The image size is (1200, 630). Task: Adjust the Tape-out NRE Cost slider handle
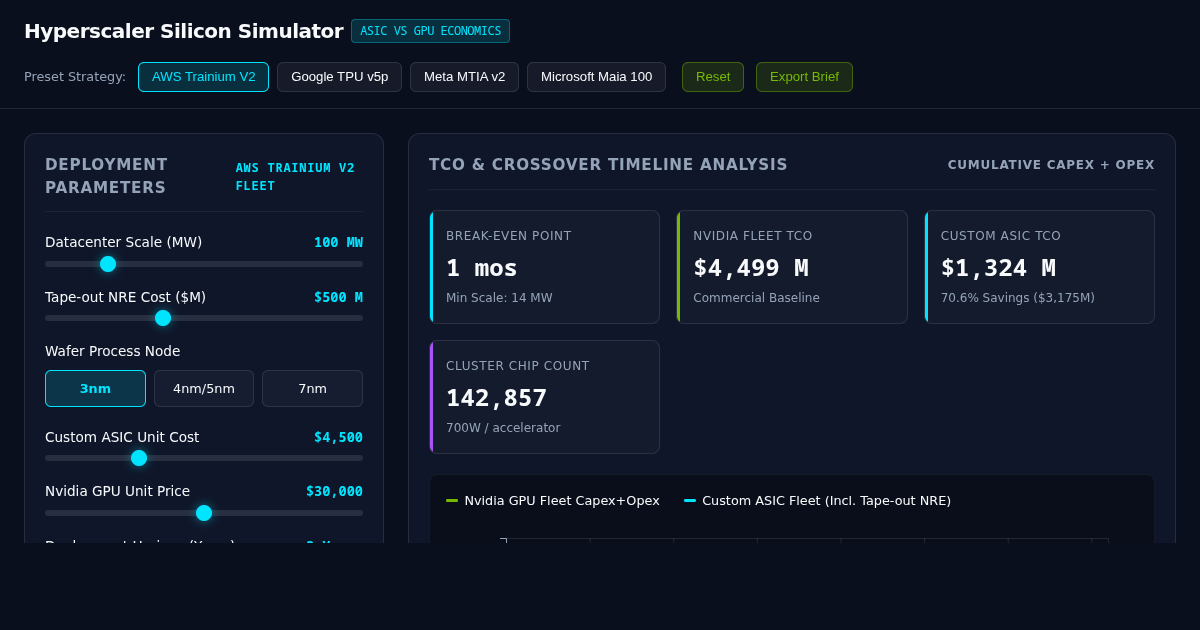pyautogui.click(x=163, y=318)
